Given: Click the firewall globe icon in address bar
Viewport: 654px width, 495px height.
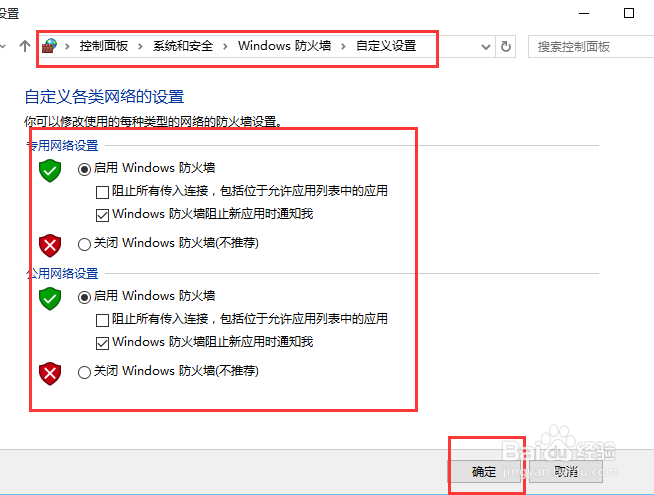Looking at the screenshot, I should click(49, 46).
